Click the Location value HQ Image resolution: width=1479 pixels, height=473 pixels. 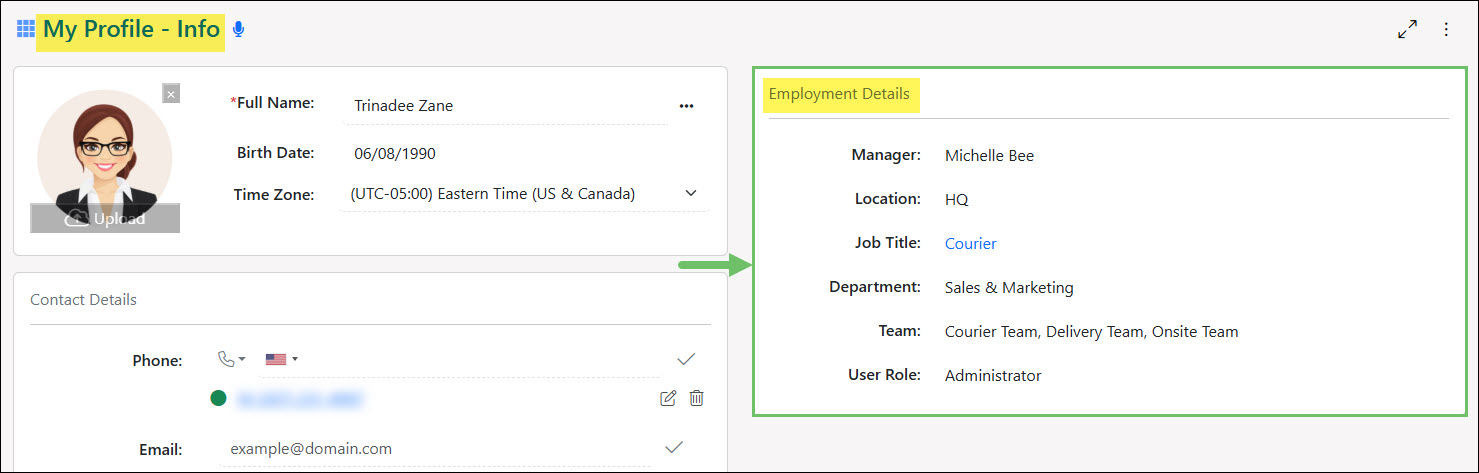957,200
